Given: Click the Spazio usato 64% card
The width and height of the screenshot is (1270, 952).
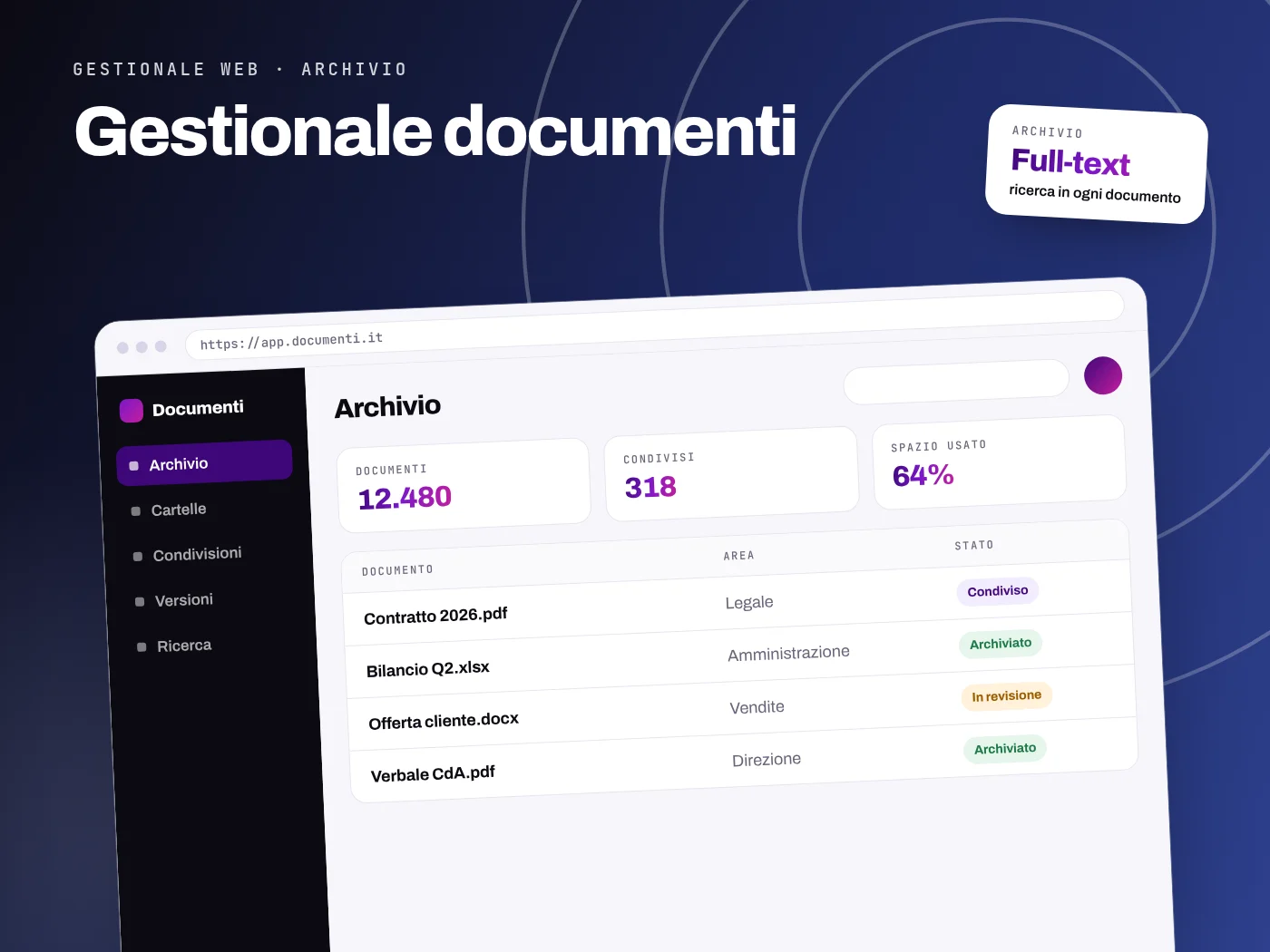Looking at the screenshot, I should tap(999, 461).
